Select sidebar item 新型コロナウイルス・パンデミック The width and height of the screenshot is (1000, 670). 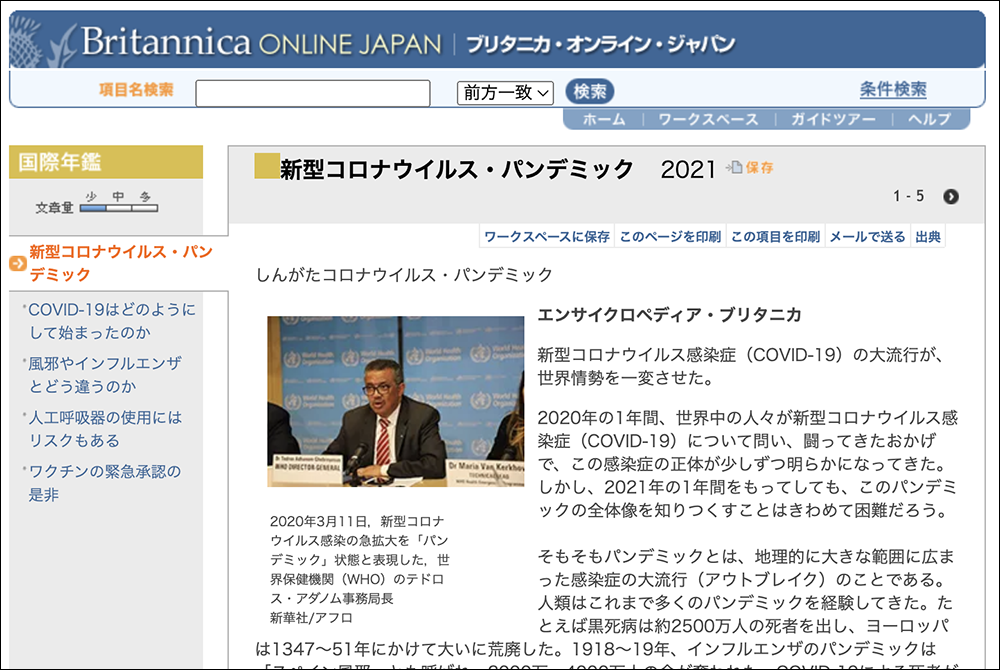pos(121,263)
